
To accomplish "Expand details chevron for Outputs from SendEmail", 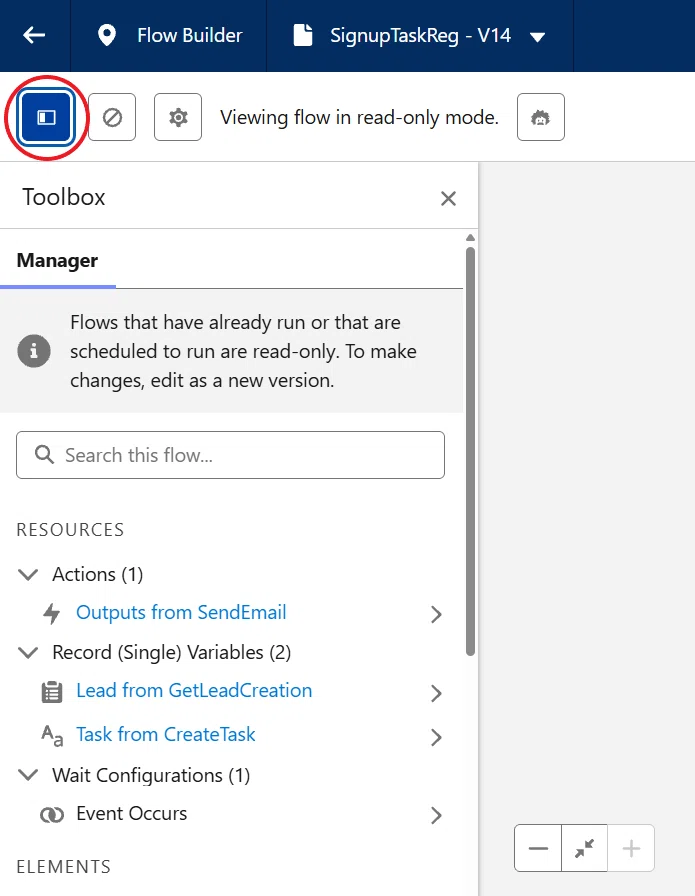I will [437, 614].
